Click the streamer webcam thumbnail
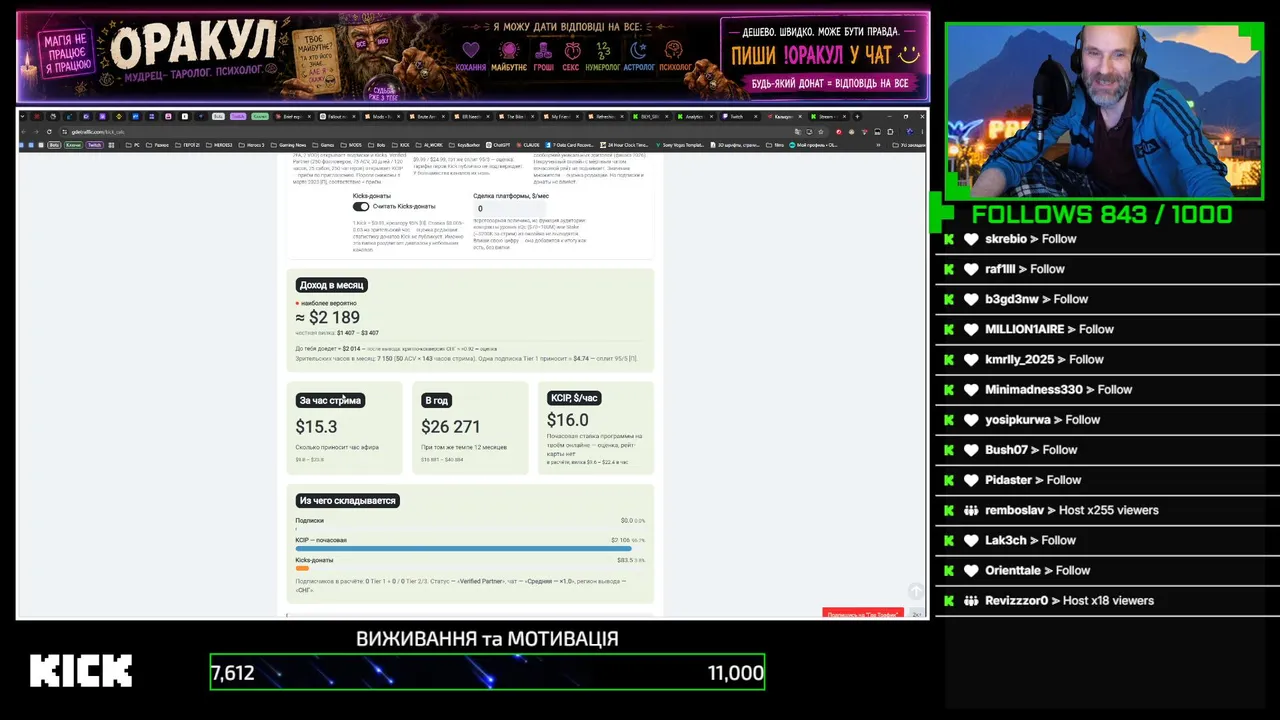The height and width of the screenshot is (720, 1280). (x=1104, y=111)
